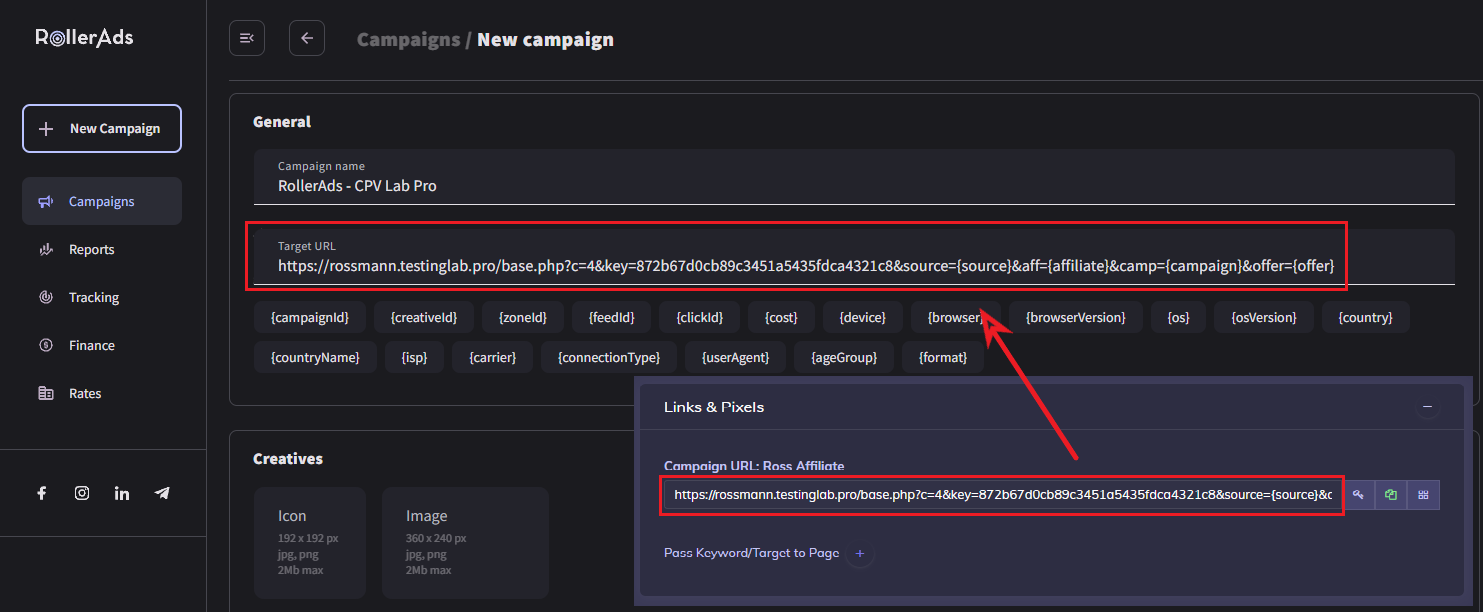Select the {countryName} macro chip

coord(315,357)
